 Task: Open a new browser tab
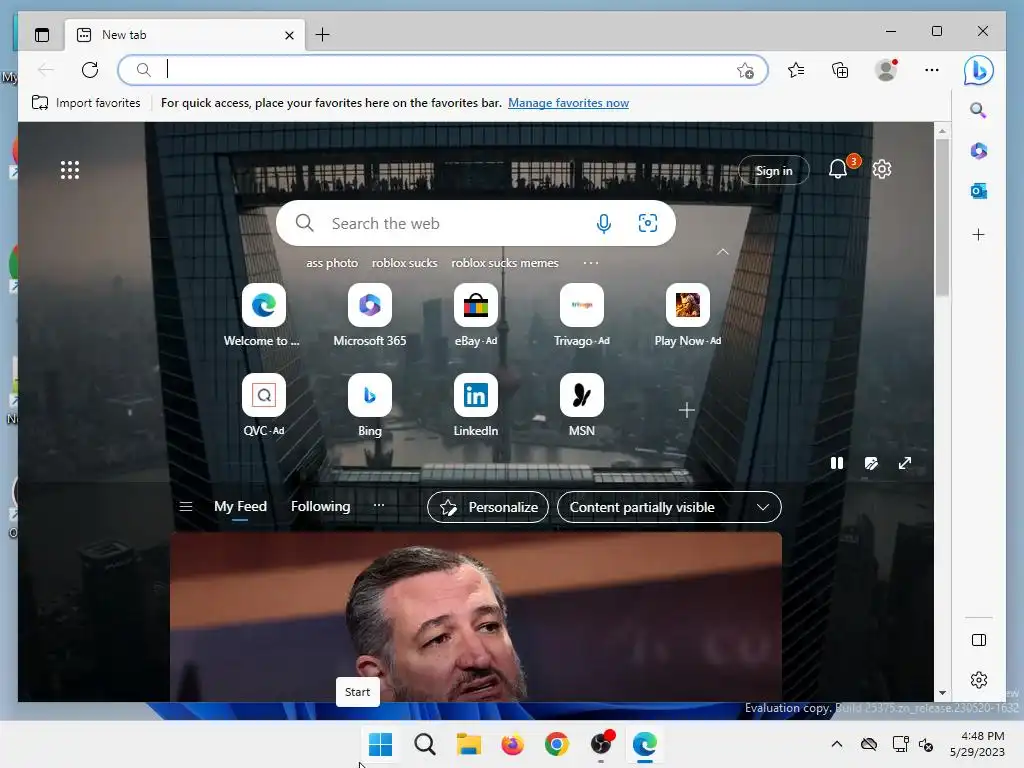[323, 35]
